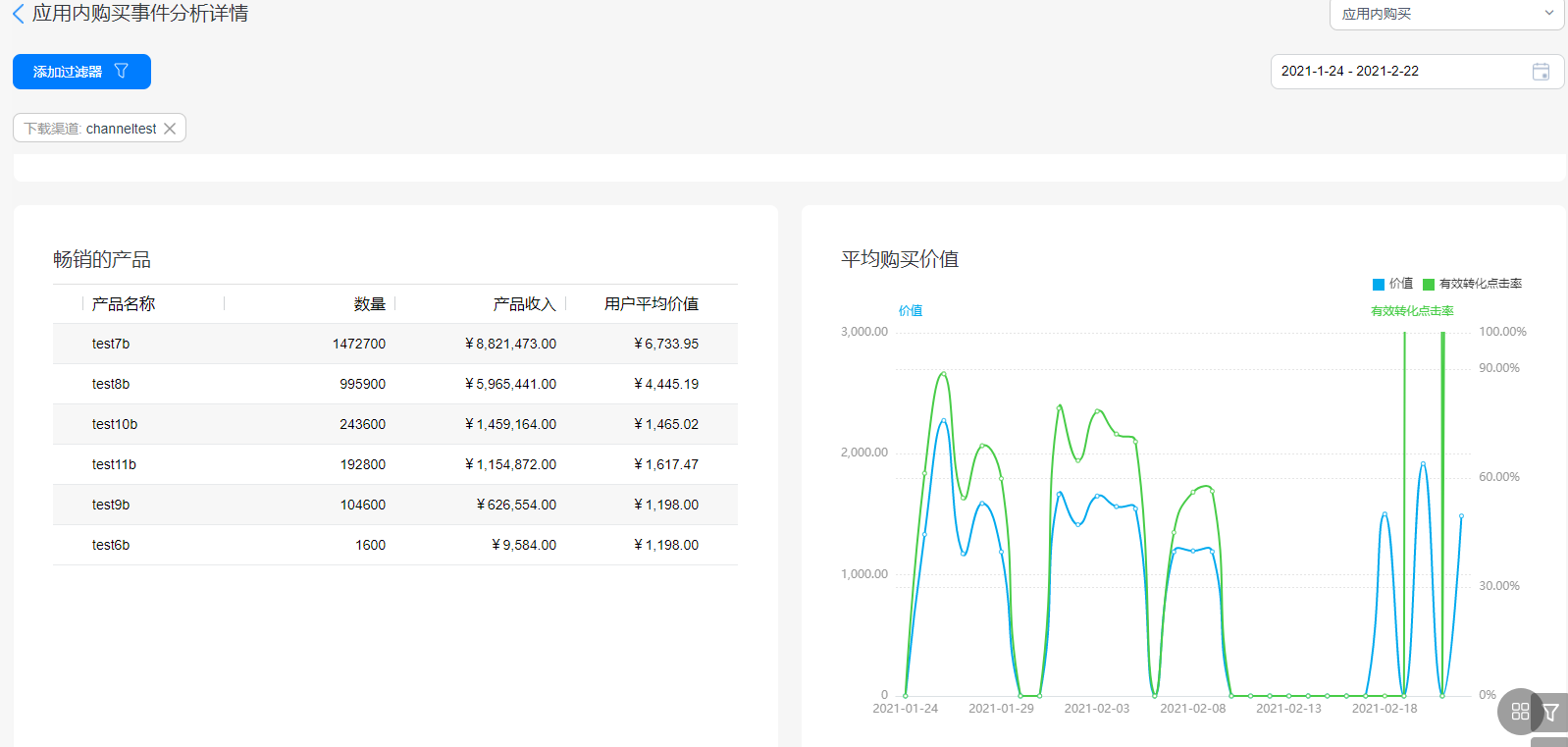
Task: Click revenue value ¥5,965,441.00
Action: click(x=510, y=384)
